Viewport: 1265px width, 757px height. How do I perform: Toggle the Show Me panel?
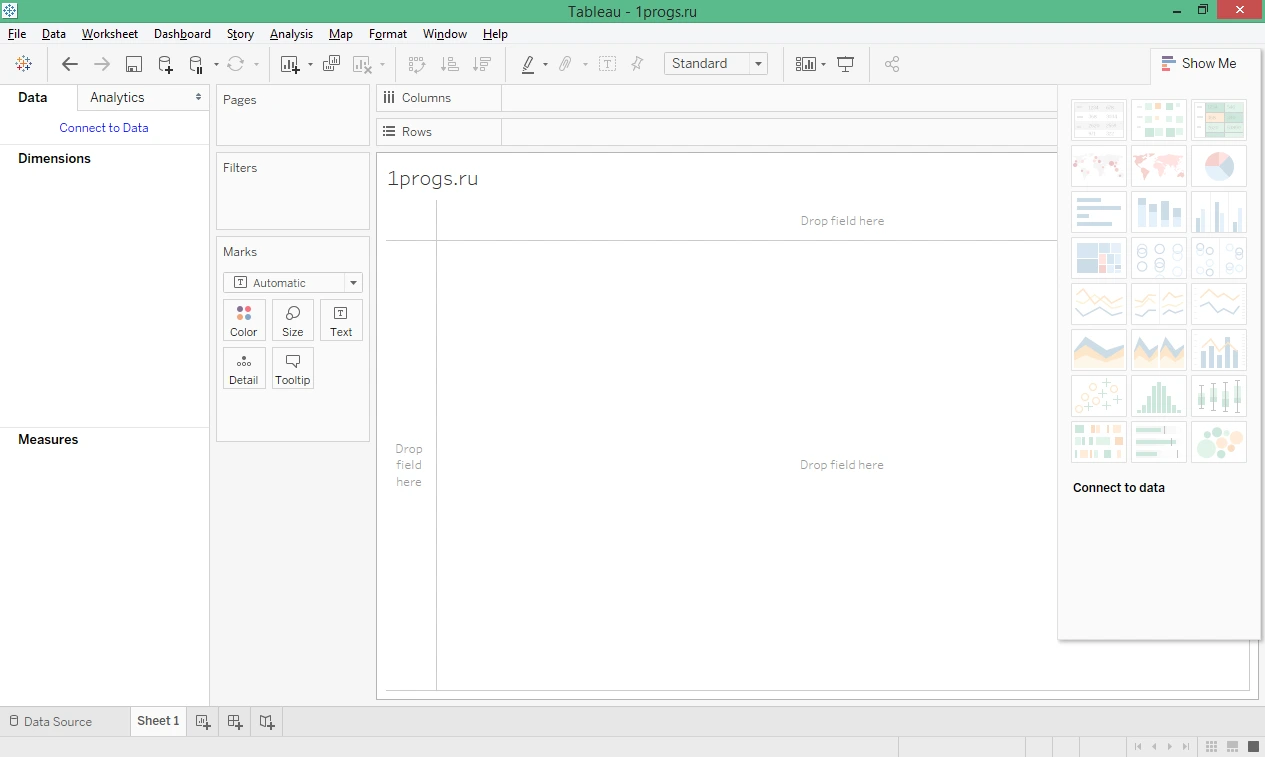pos(1199,63)
